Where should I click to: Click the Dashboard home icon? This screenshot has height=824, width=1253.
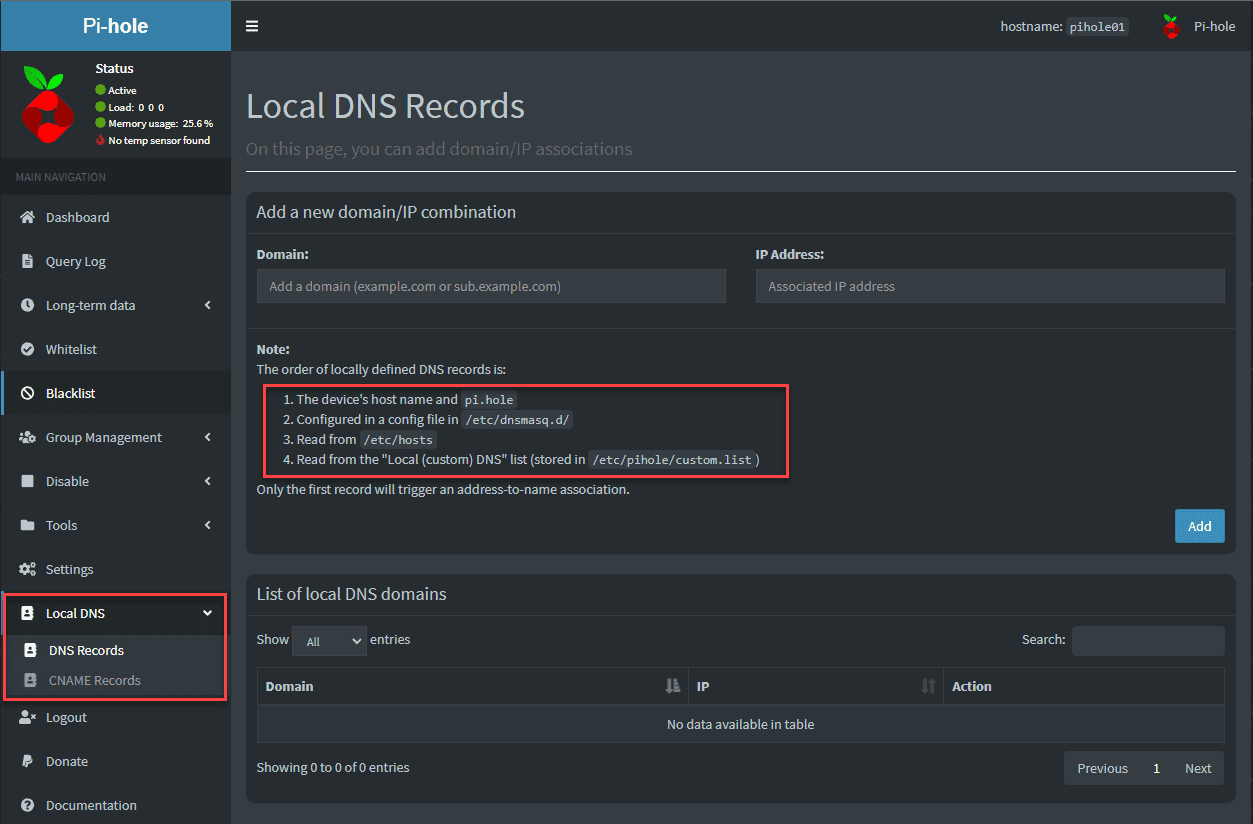click(28, 217)
